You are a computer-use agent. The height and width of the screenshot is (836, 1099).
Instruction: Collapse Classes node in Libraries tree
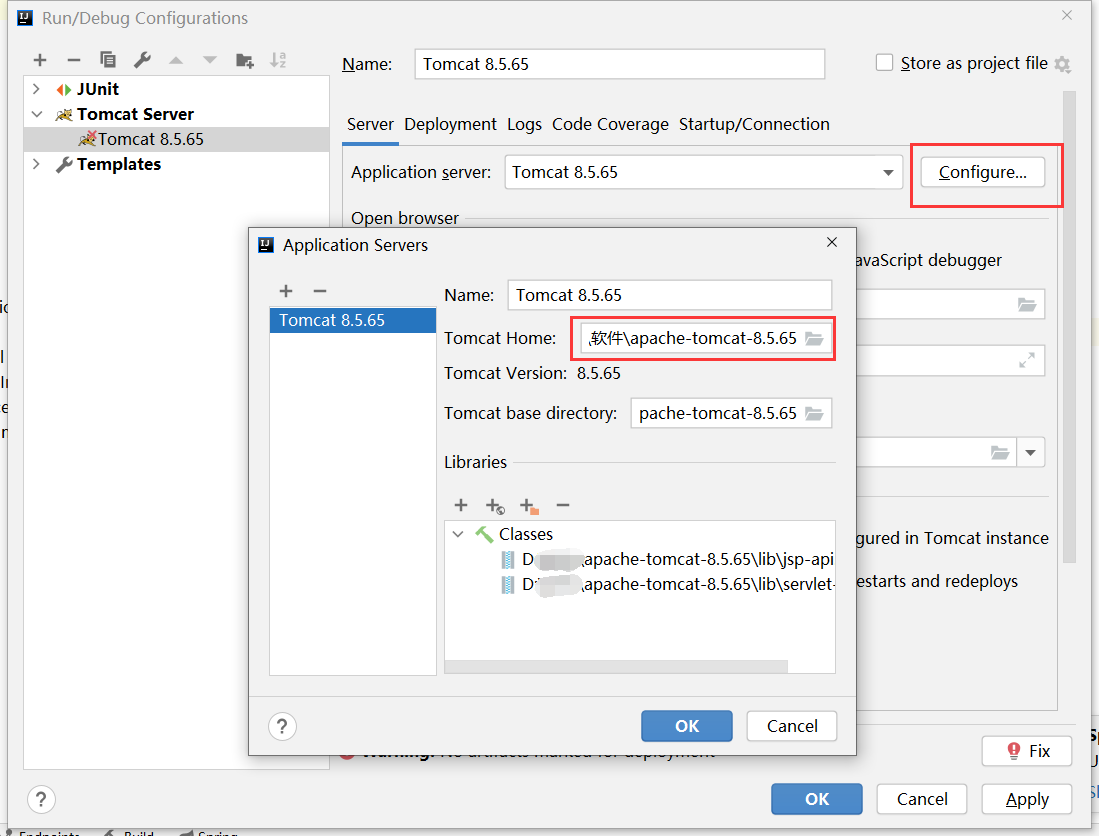(x=458, y=534)
